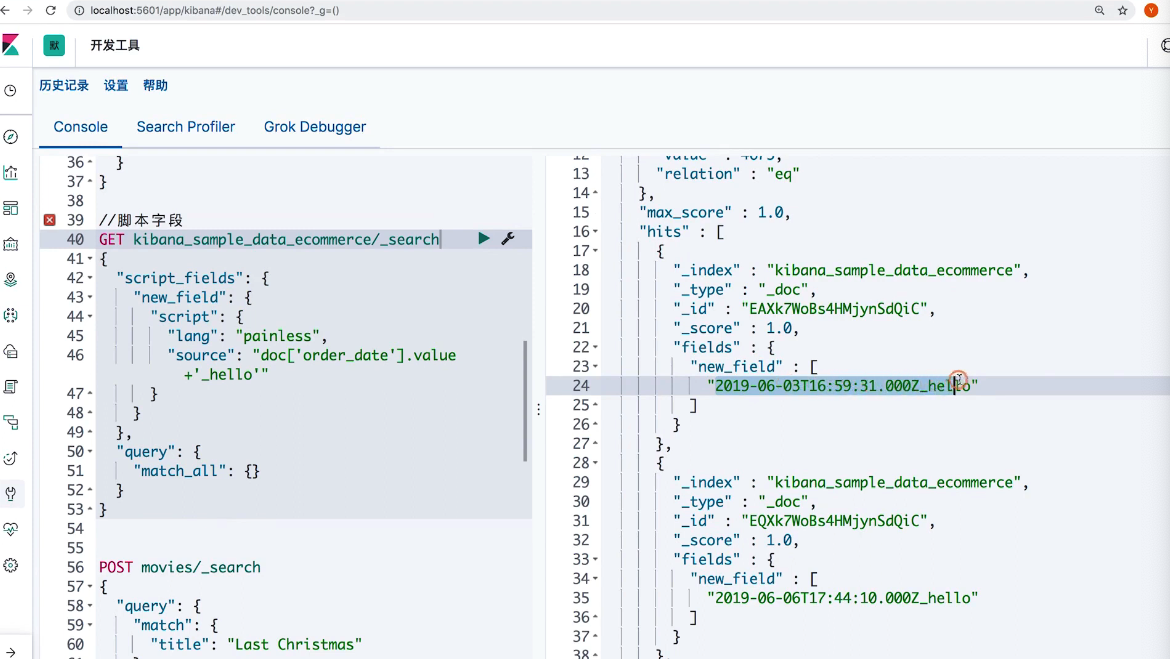Image resolution: width=1170 pixels, height=659 pixels.
Task: Open Discover via the compass sidebar icon
Action: coord(11,137)
